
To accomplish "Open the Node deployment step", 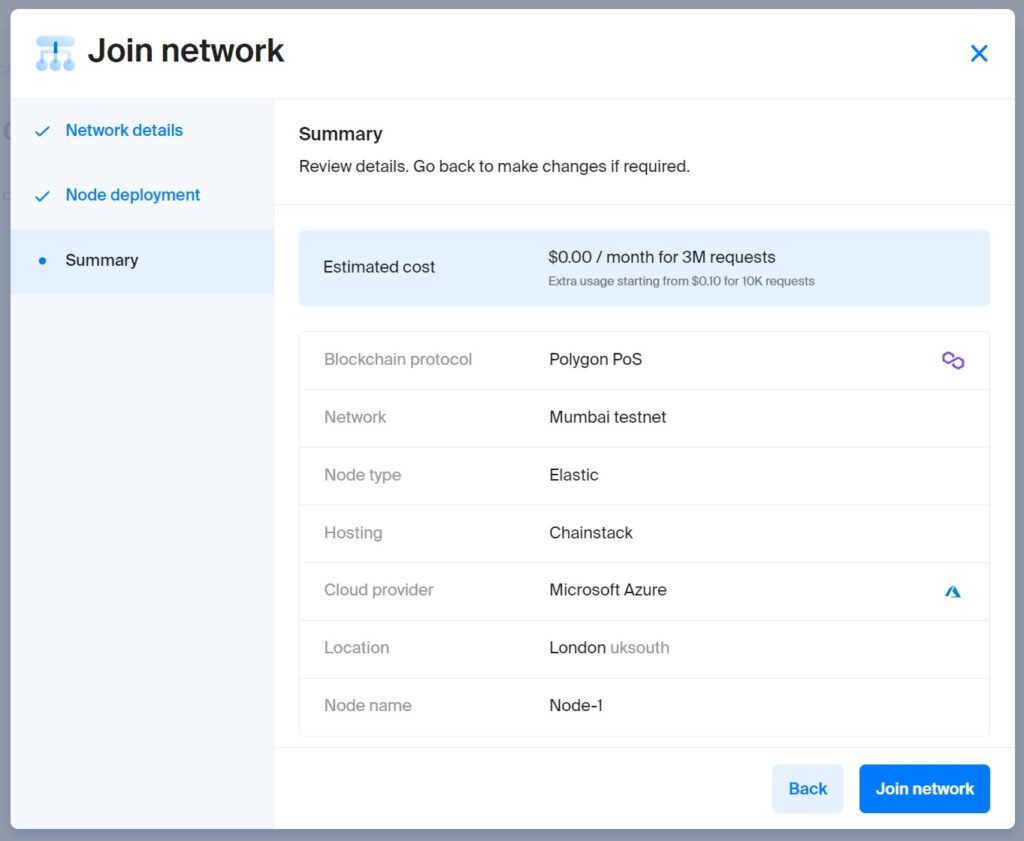I will (x=132, y=195).
